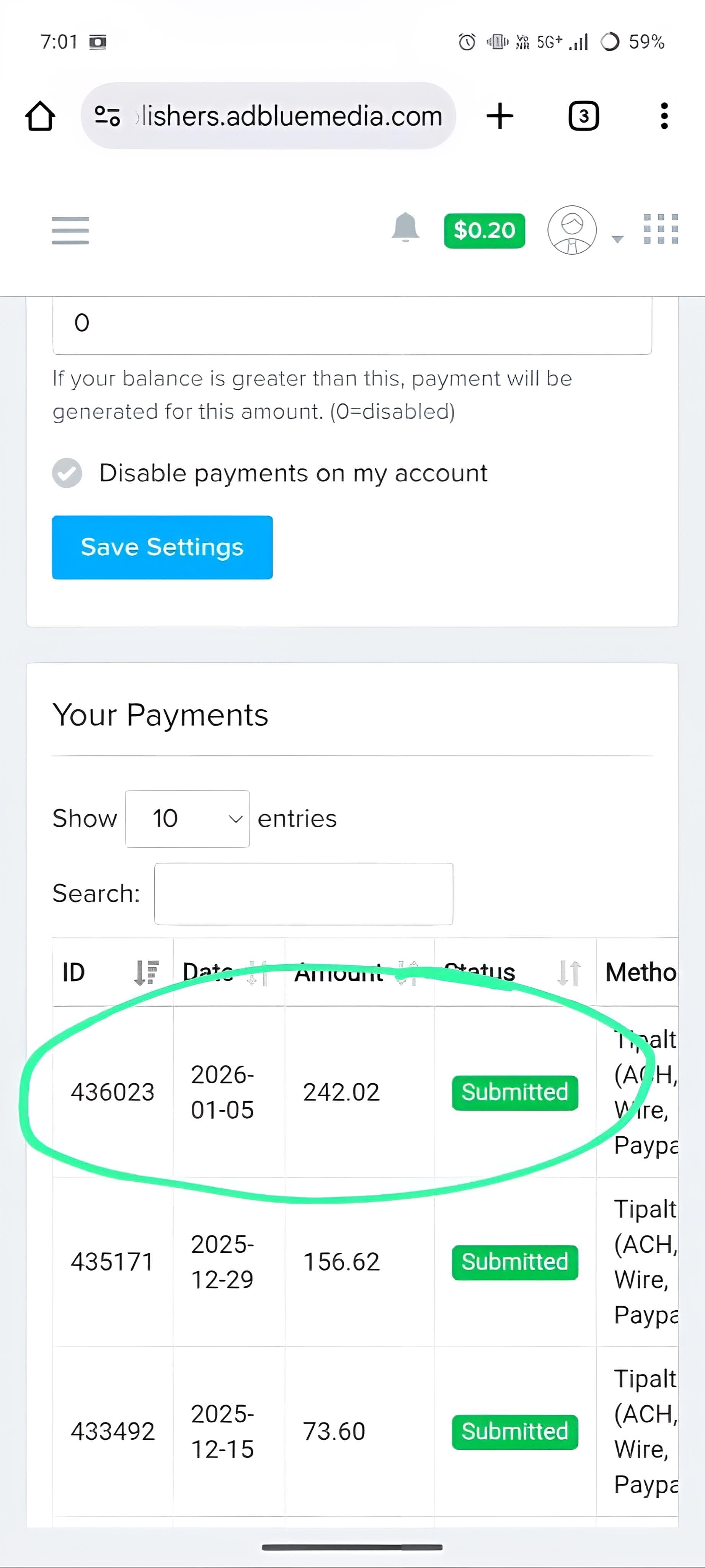Open the apps grid icon
Image resolution: width=705 pixels, height=1568 pixels.
click(661, 229)
